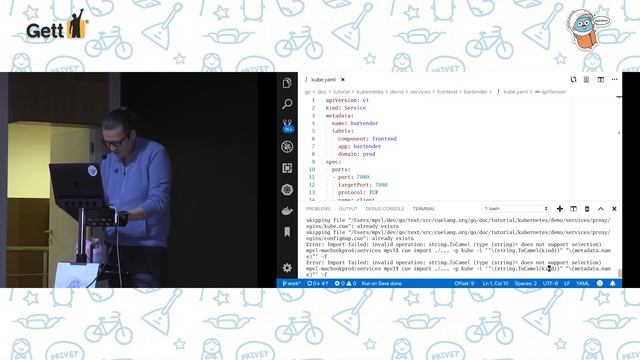The width and height of the screenshot is (640, 360).
Task: Click UTF-8 encoding selector
Action: coord(550,283)
